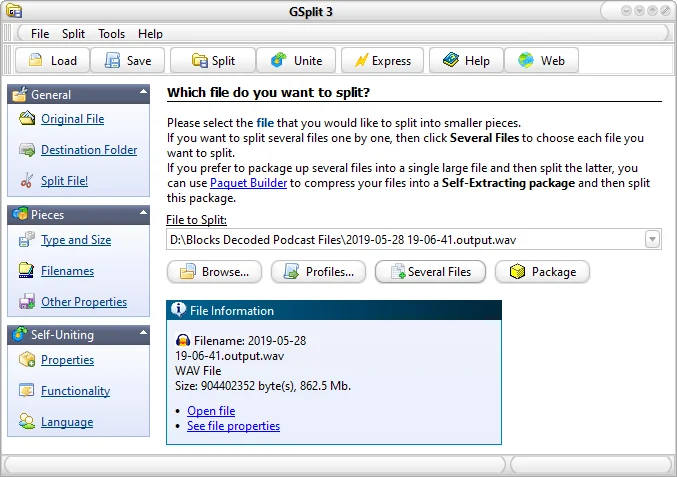
Task: Open the File menu
Action: click(x=40, y=34)
